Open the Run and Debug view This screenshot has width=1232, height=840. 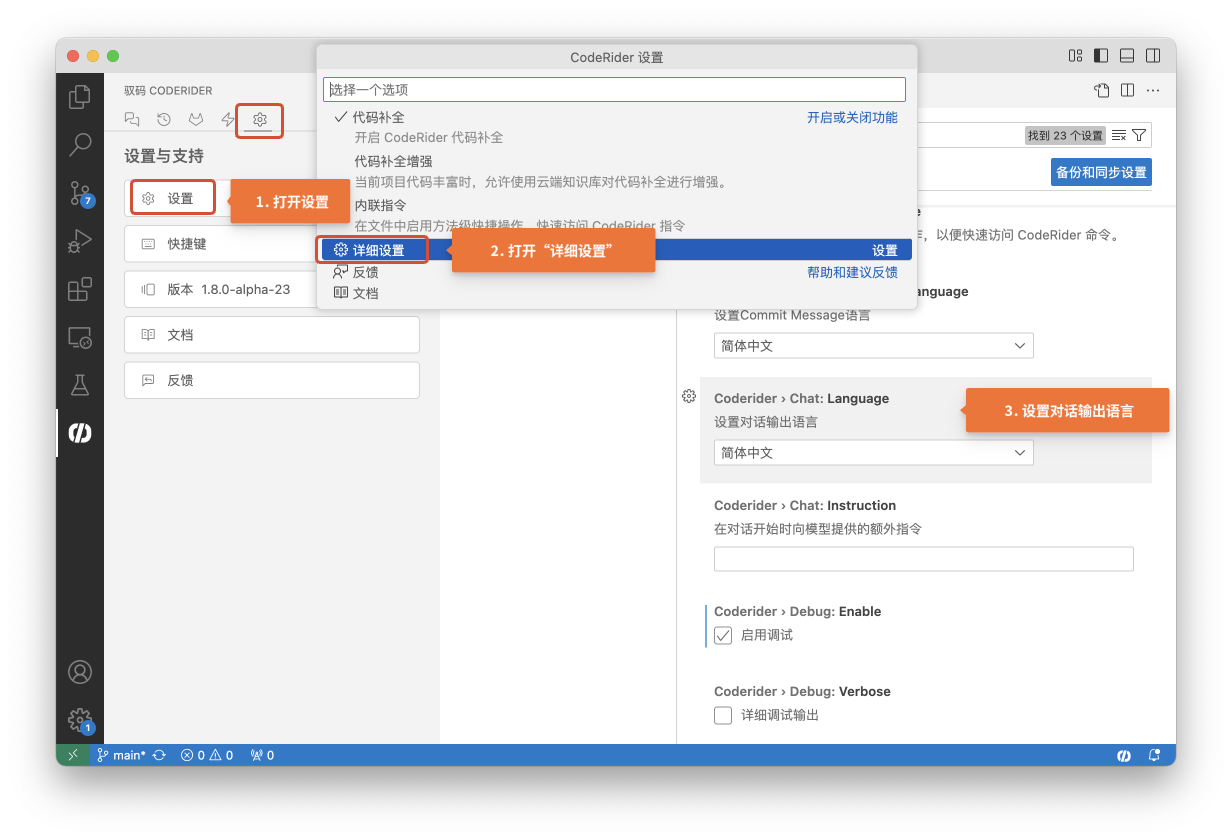(79, 241)
